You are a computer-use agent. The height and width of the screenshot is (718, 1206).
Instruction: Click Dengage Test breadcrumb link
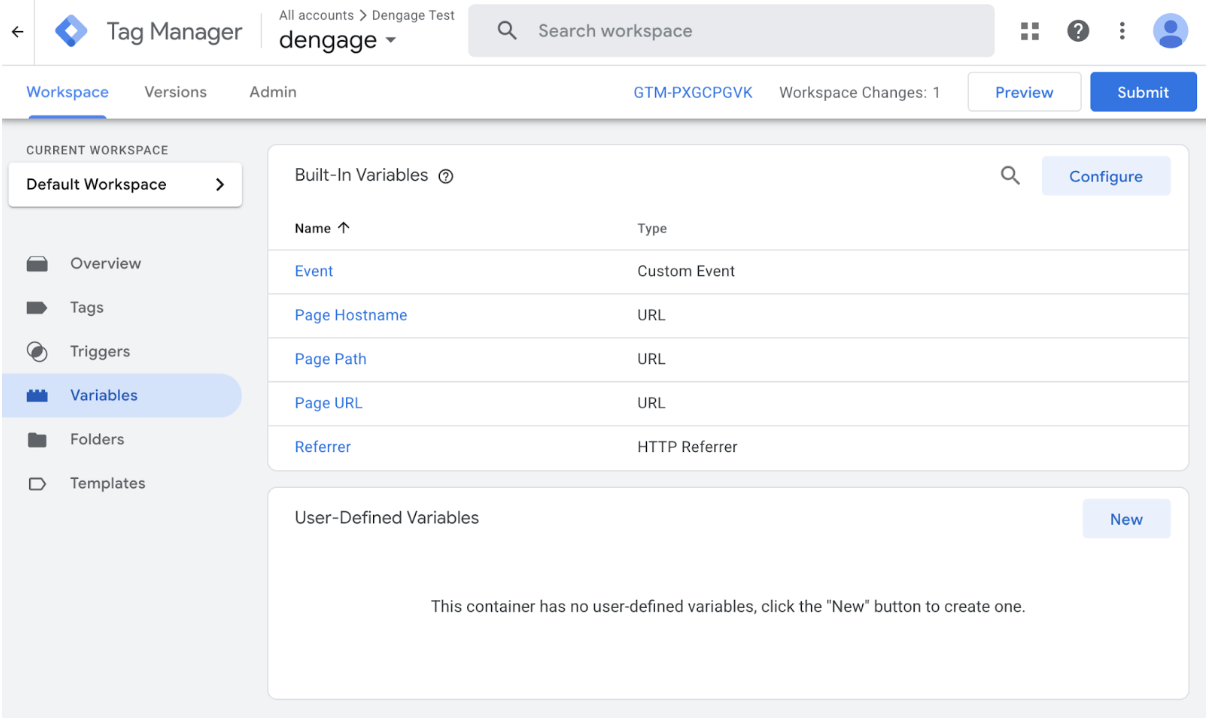(413, 15)
